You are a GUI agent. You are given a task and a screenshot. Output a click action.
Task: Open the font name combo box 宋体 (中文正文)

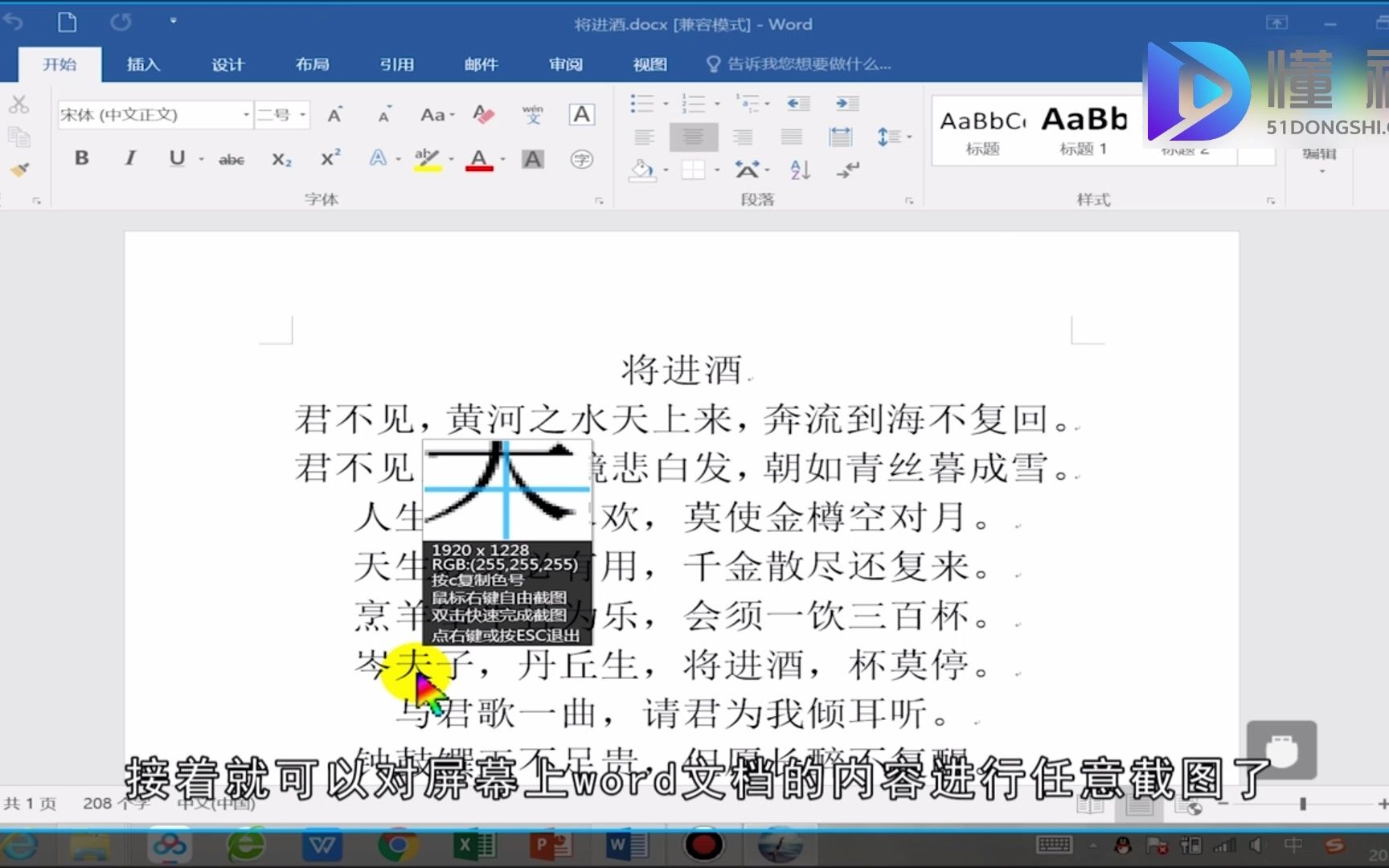click(x=155, y=115)
